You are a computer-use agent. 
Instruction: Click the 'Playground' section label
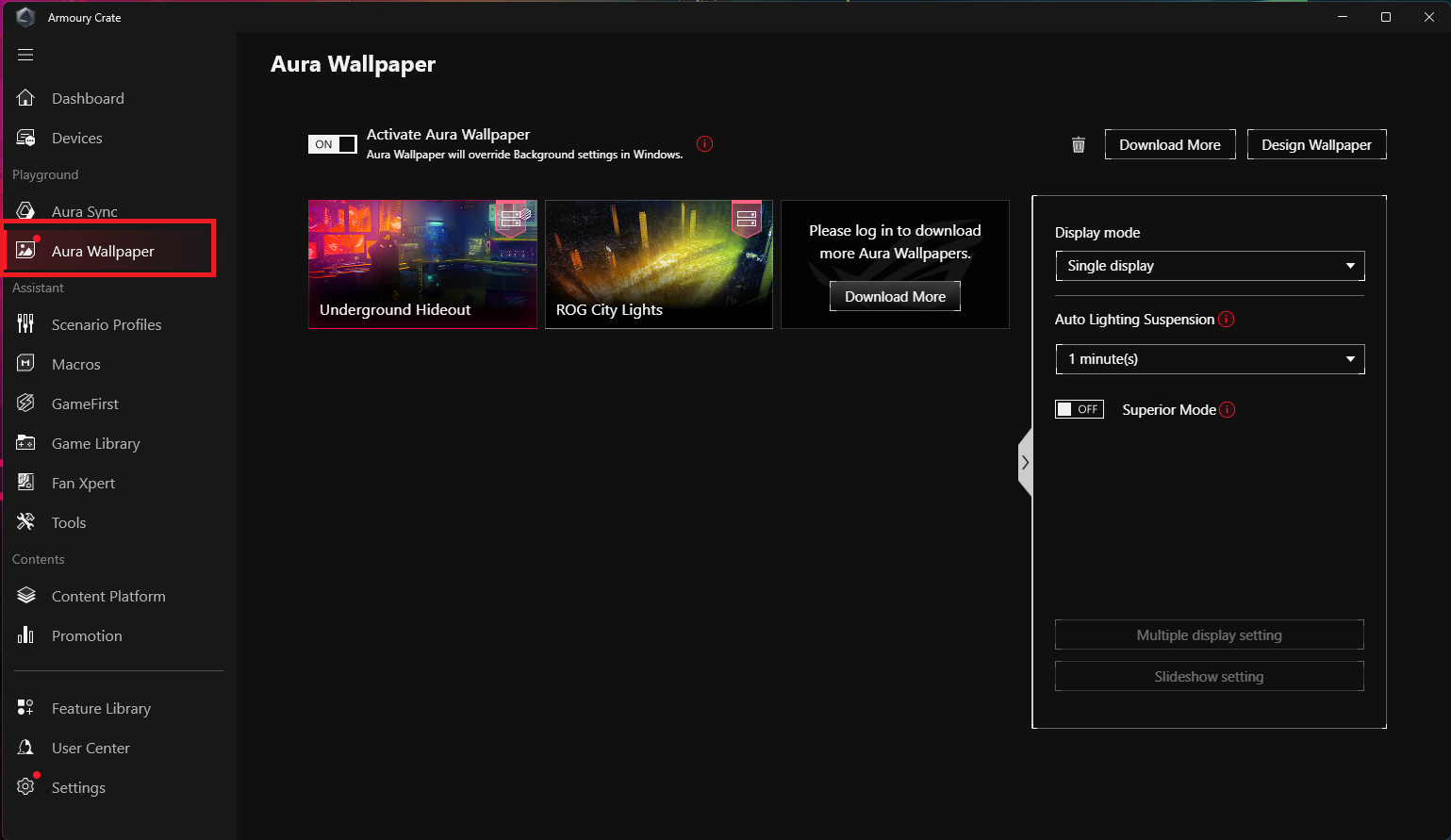tap(45, 174)
